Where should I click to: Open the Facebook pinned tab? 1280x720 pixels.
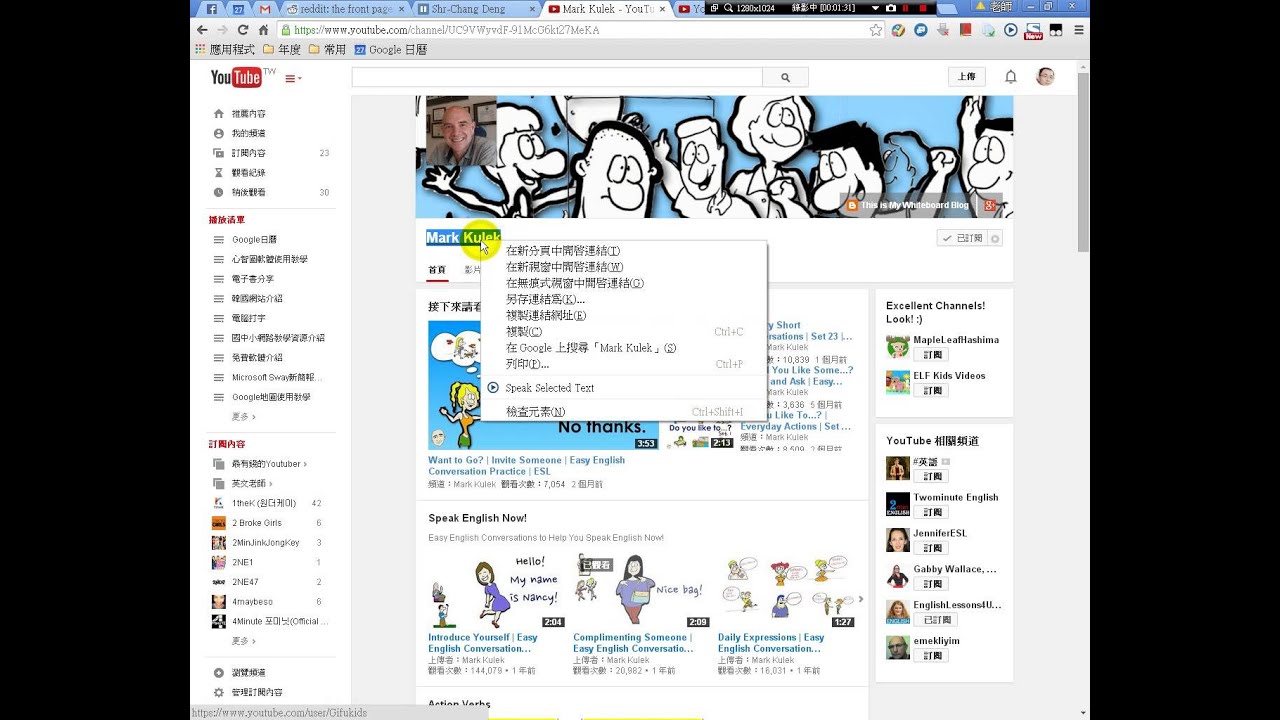212,9
